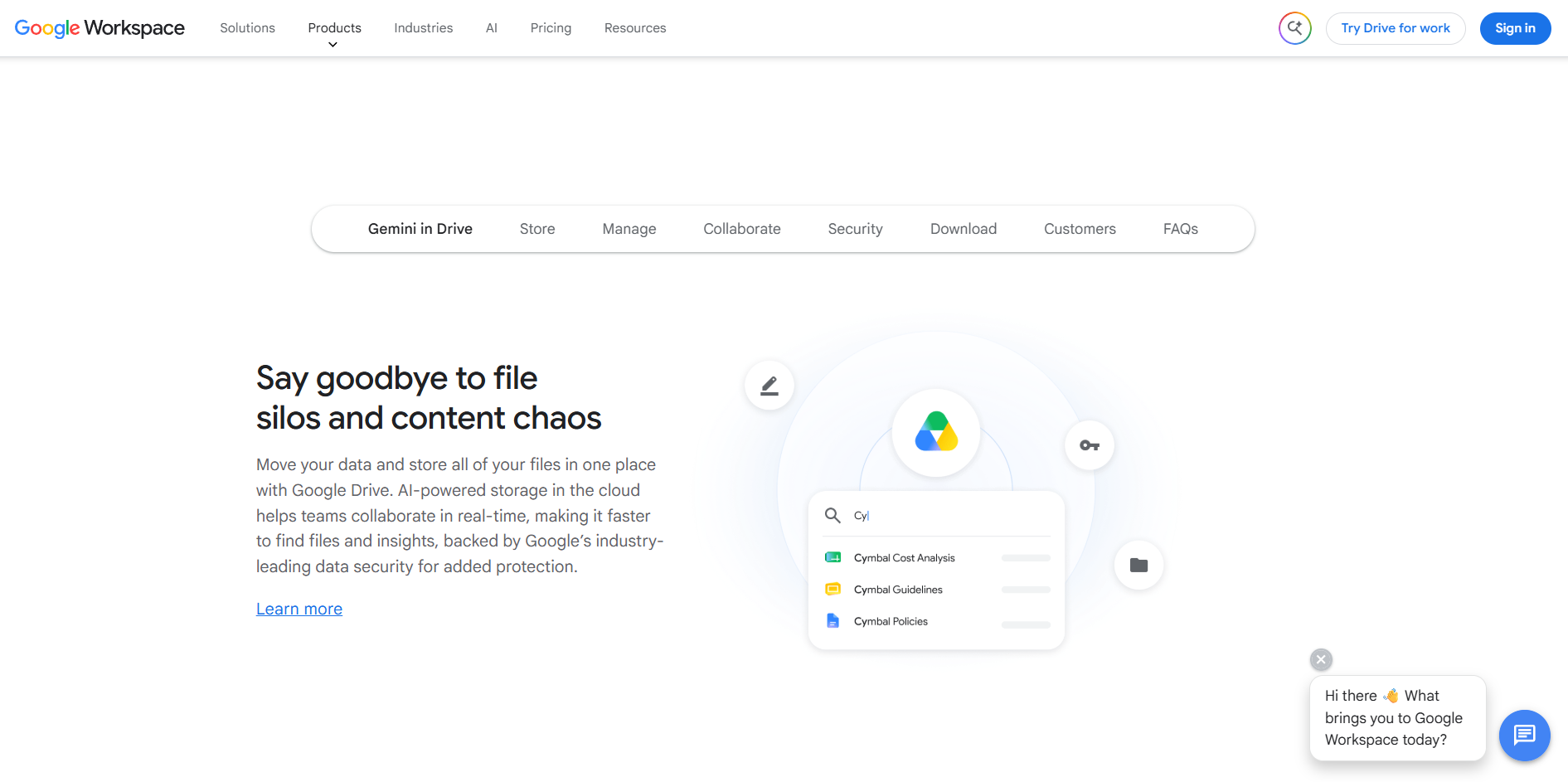Open the Industries menu
Screen dimensions: 1568x782
point(423,28)
